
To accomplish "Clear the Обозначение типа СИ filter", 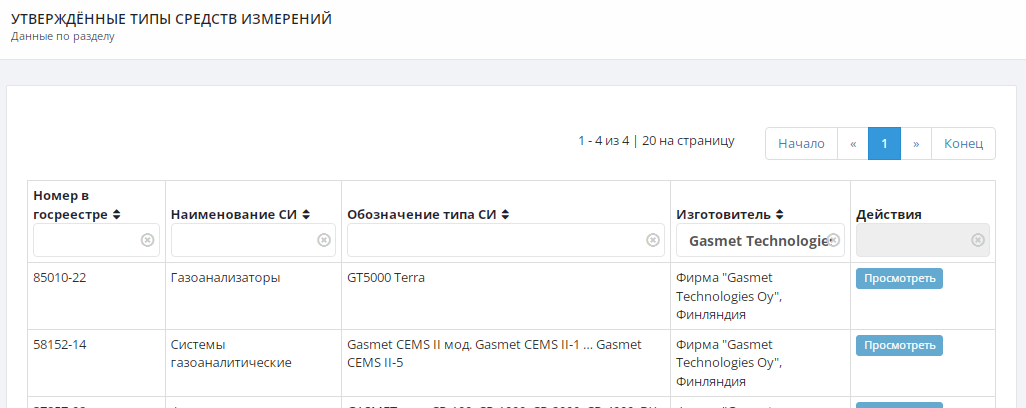I will point(653,240).
